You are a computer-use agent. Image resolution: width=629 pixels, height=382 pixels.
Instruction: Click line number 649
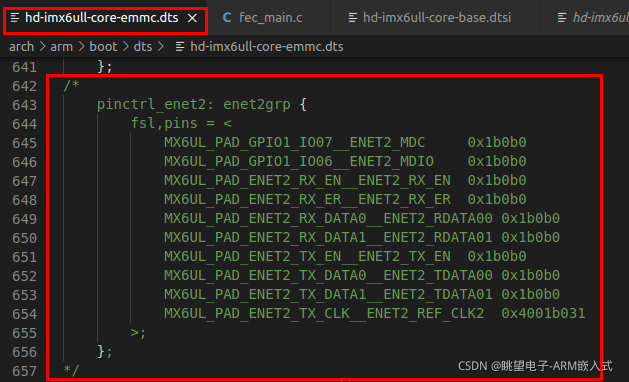point(24,219)
